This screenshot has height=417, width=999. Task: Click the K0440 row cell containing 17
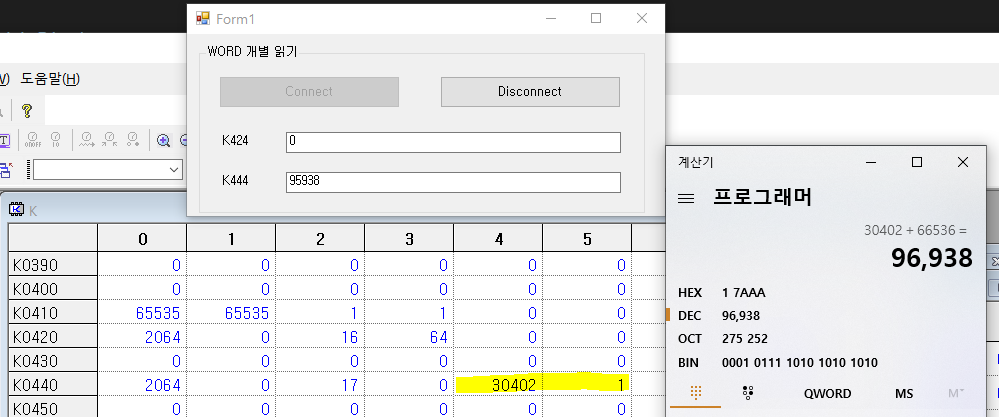click(x=320, y=385)
